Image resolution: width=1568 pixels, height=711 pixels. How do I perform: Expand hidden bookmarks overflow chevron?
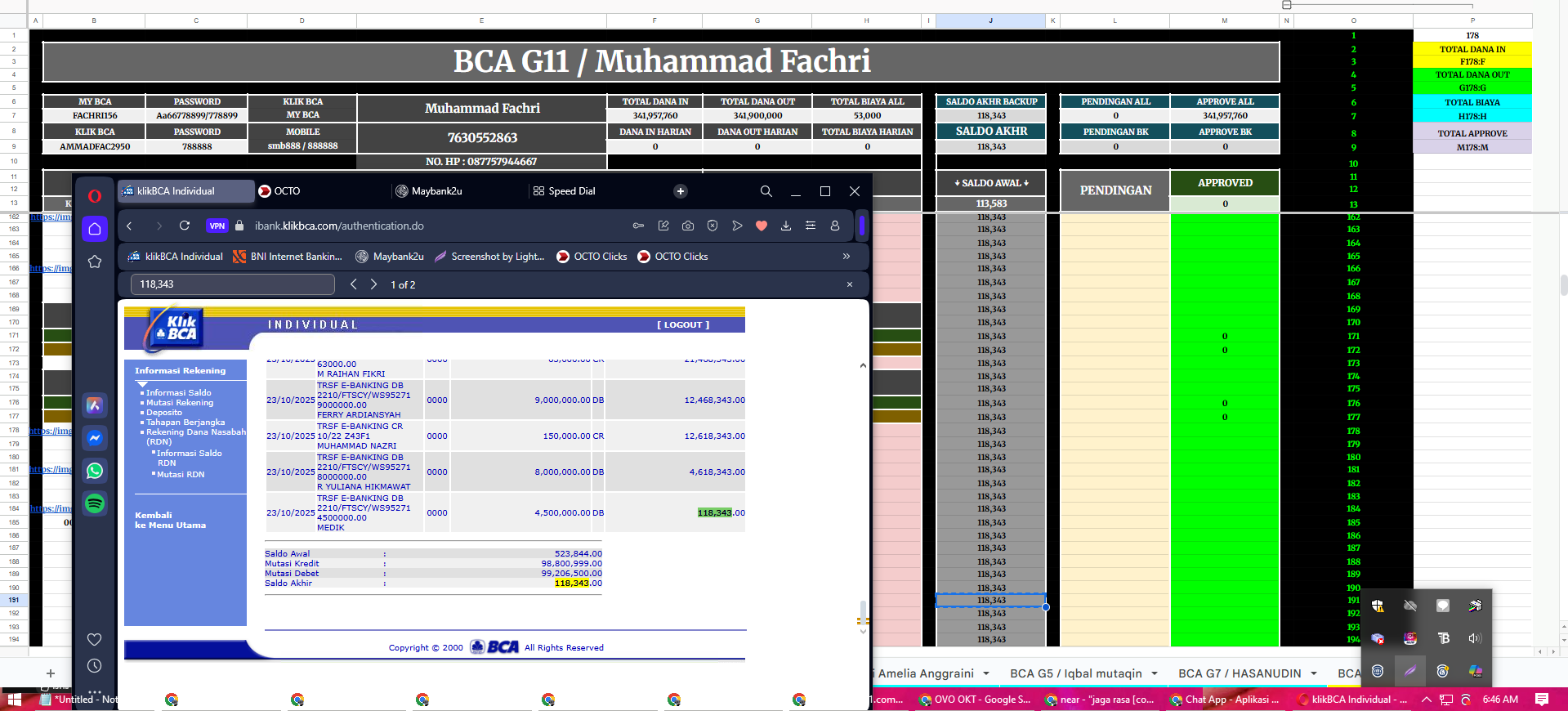click(847, 257)
